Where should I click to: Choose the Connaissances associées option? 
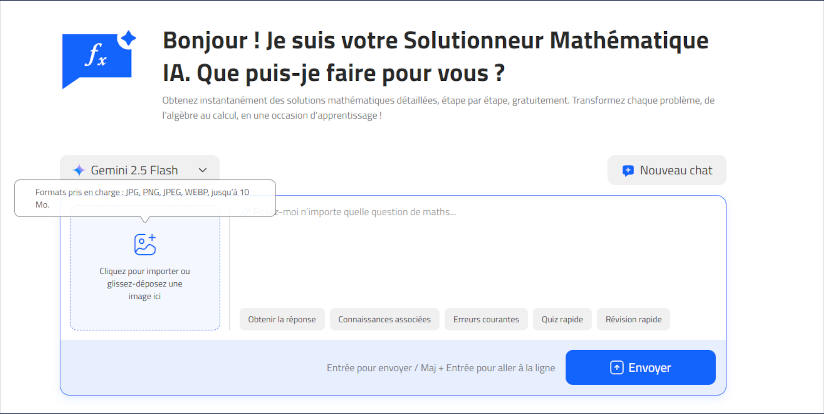[x=384, y=319]
